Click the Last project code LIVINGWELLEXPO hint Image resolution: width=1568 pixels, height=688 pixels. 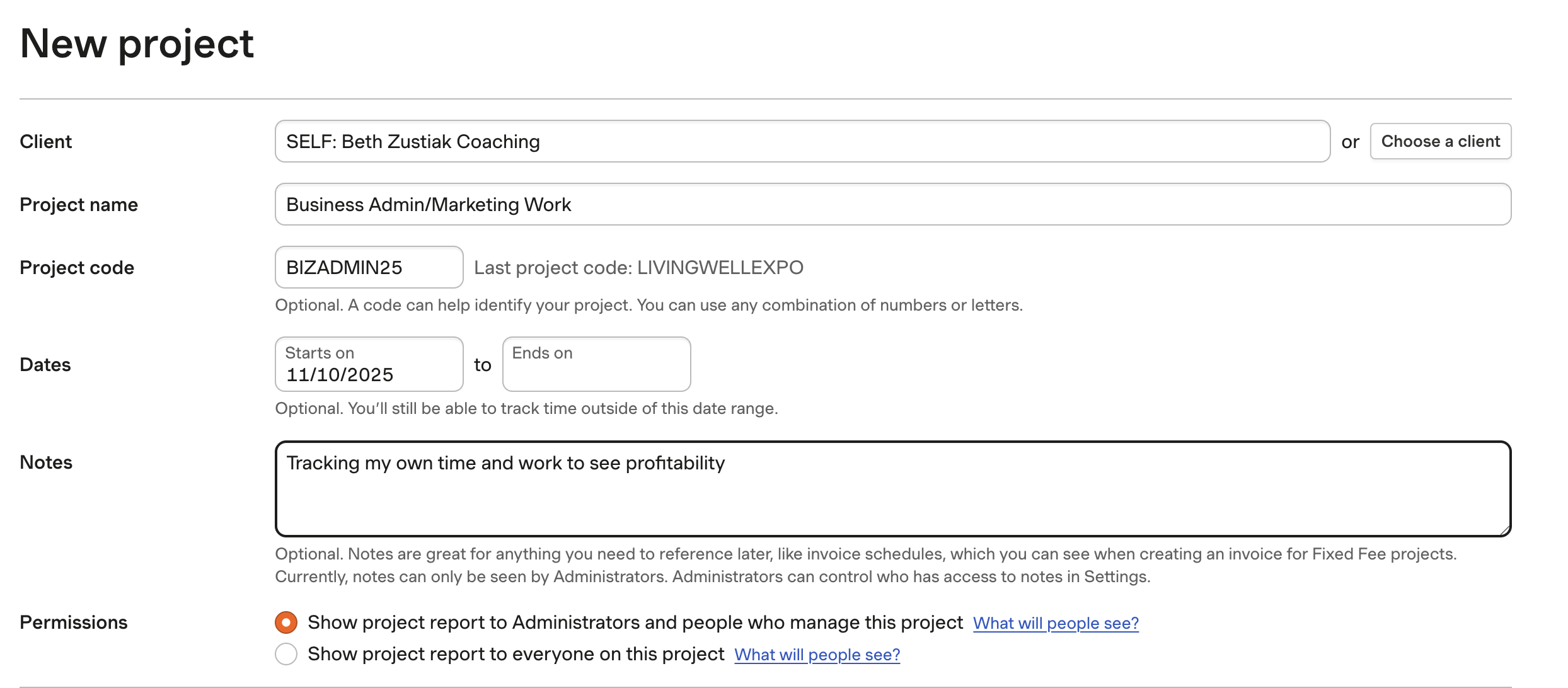click(638, 268)
